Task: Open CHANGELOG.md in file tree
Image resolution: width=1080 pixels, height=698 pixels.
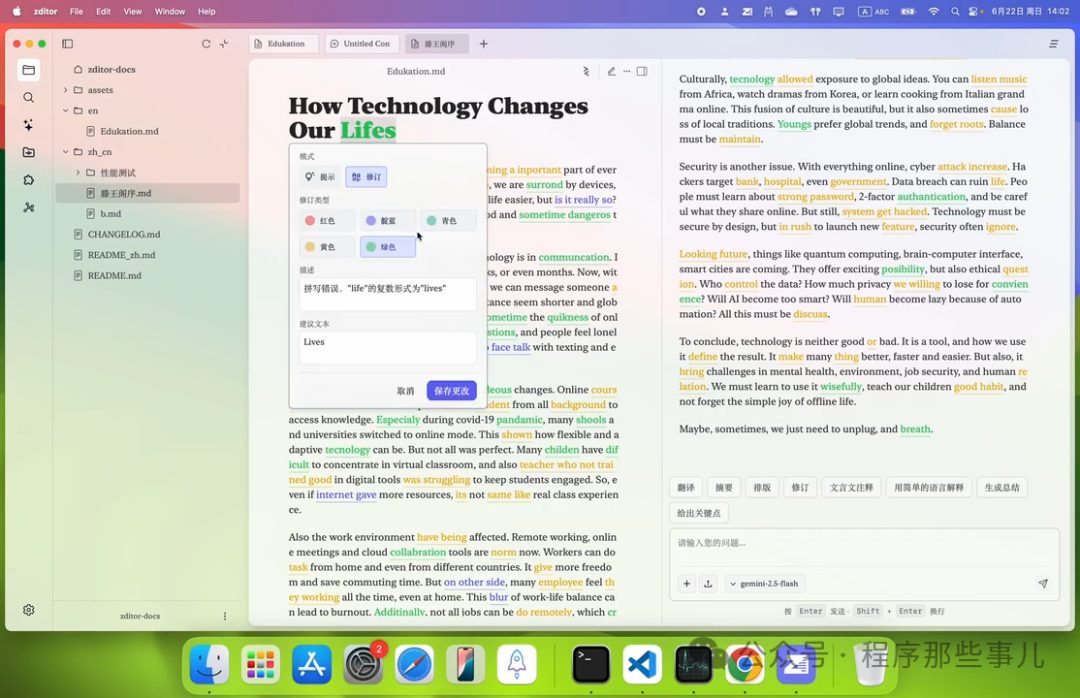Action: 124,234
